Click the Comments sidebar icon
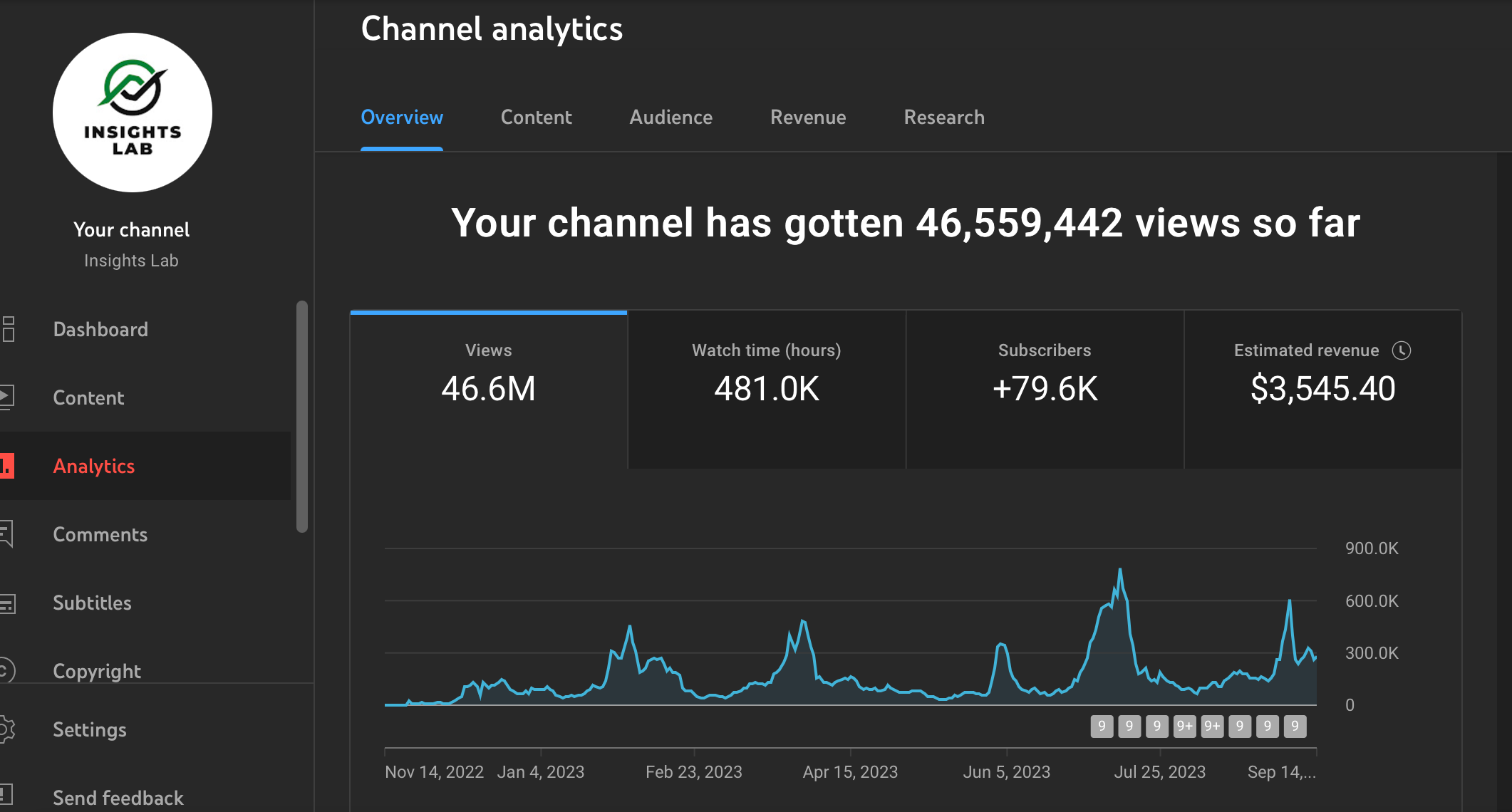Viewport: 1512px width, 812px height. click(x=7, y=534)
